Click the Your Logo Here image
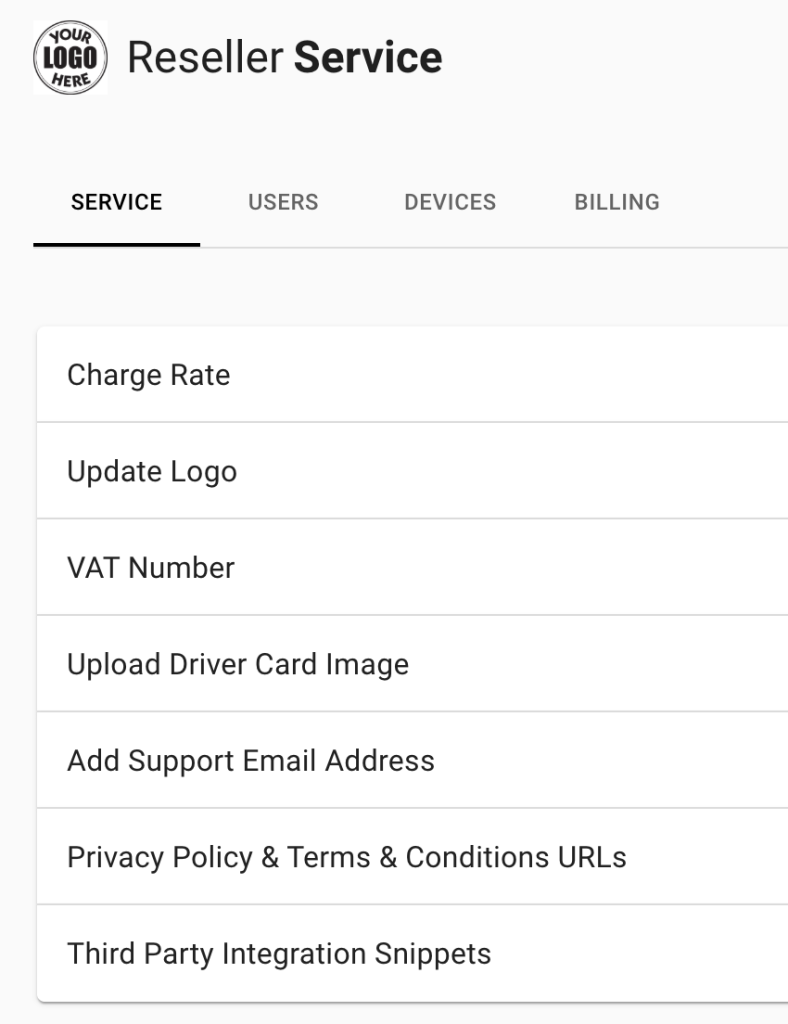788x1024 pixels. pyautogui.click(x=70, y=58)
